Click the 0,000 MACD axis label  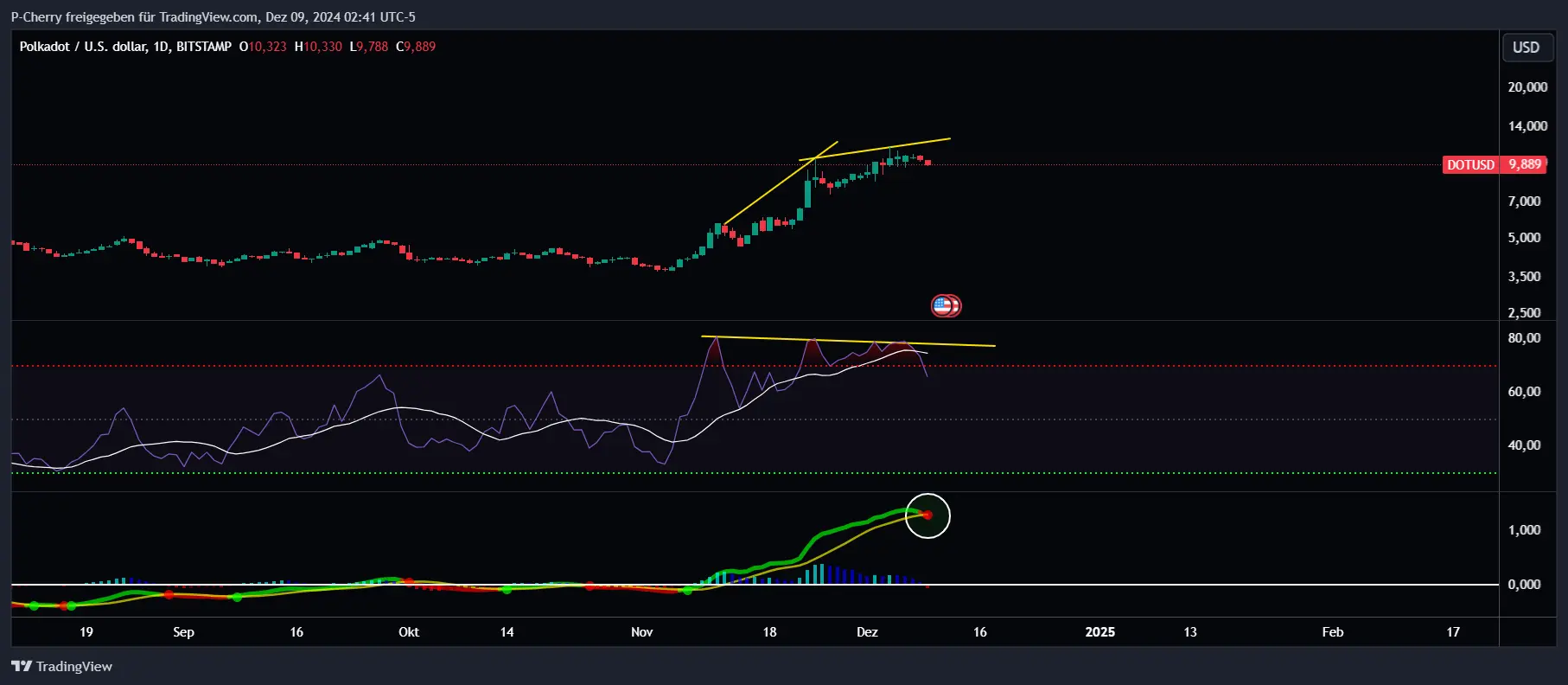point(1524,585)
